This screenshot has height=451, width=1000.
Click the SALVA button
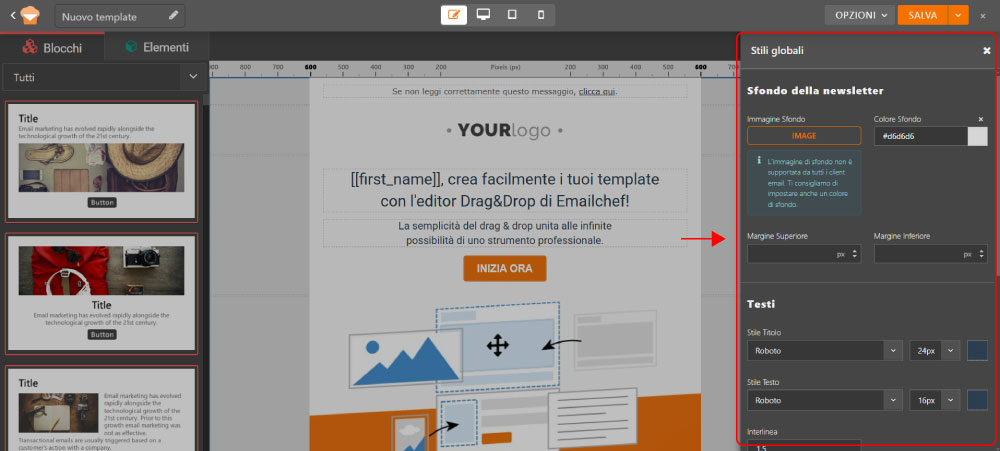tap(921, 15)
